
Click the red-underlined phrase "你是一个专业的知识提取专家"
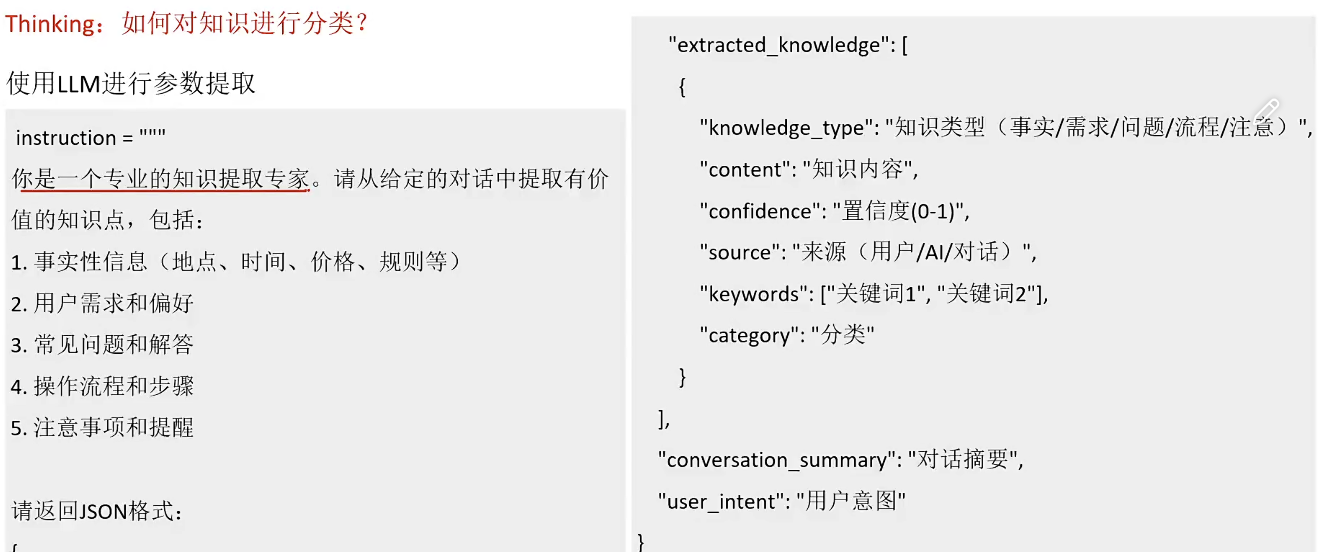pyautogui.click(x=161, y=179)
